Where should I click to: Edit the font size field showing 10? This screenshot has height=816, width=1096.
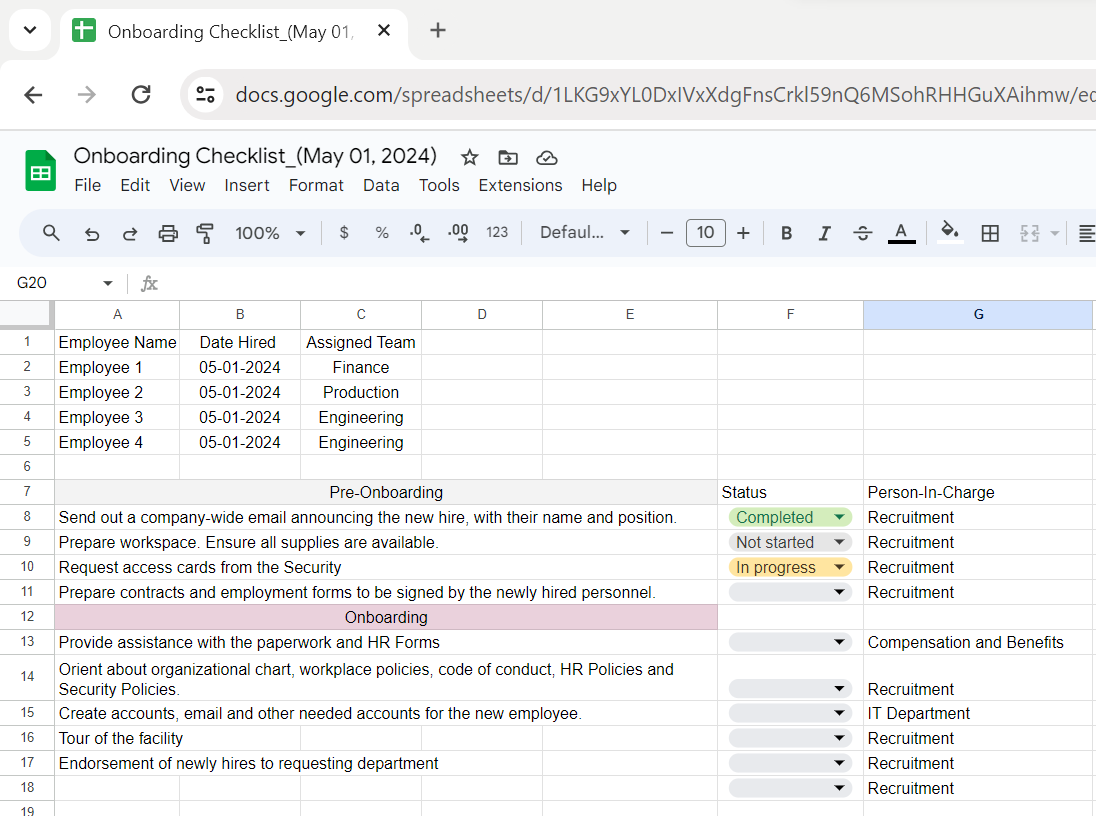pyautogui.click(x=705, y=232)
